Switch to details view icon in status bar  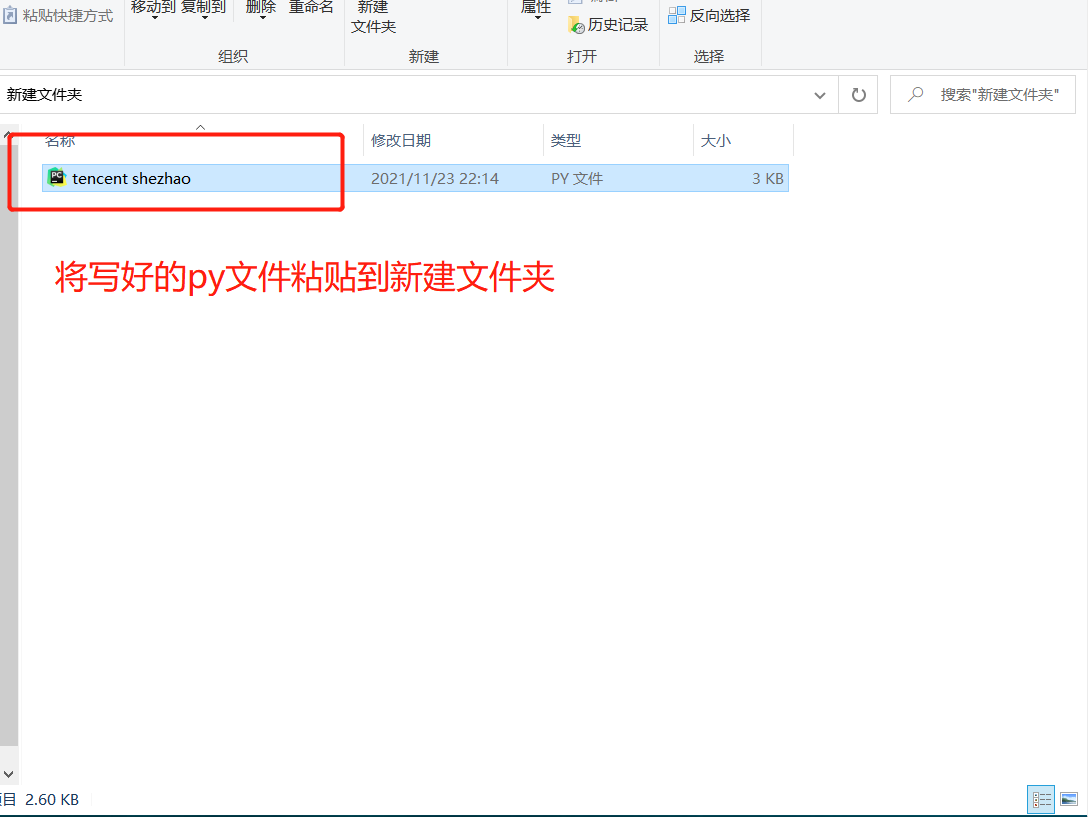coord(1041,800)
